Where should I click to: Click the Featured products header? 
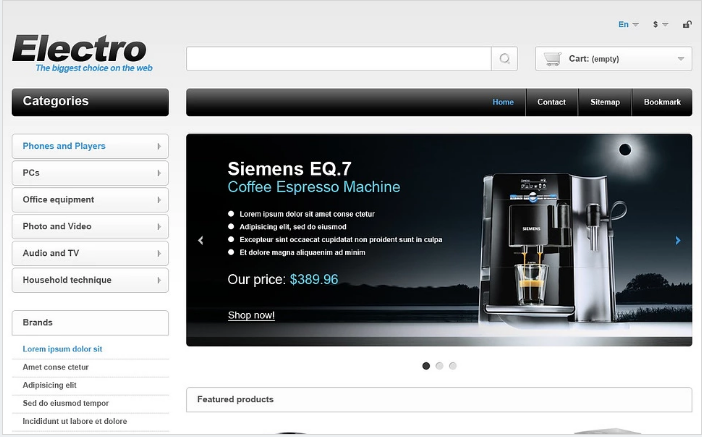[439, 399]
